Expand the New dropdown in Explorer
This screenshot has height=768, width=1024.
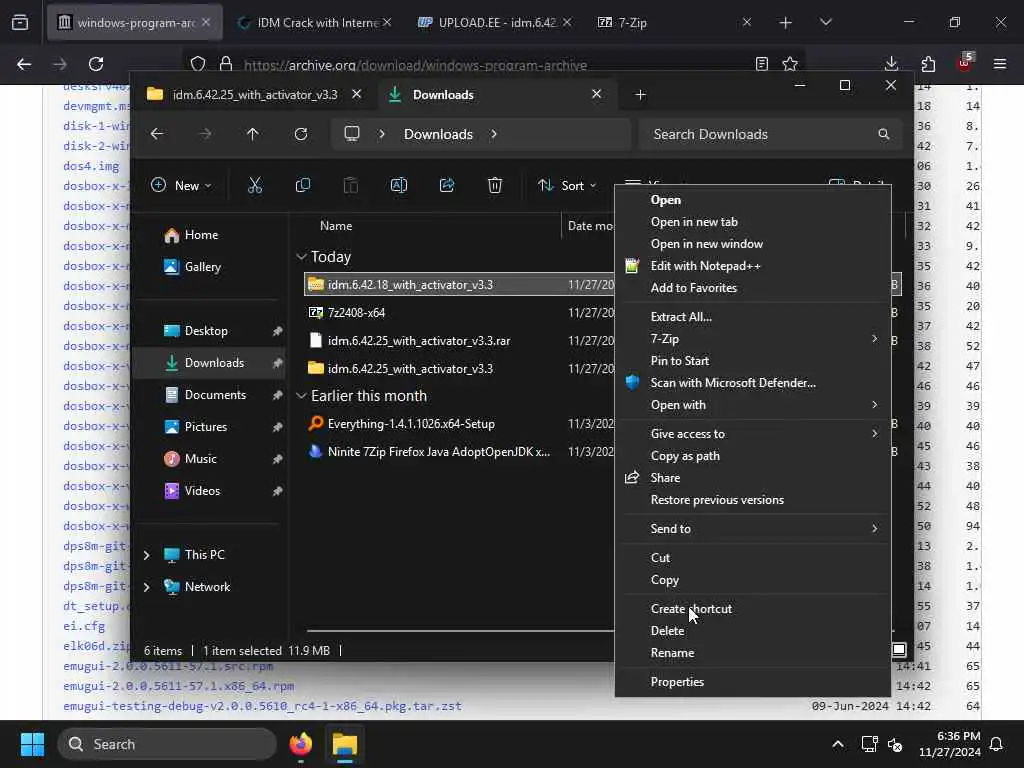pos(181,185)
